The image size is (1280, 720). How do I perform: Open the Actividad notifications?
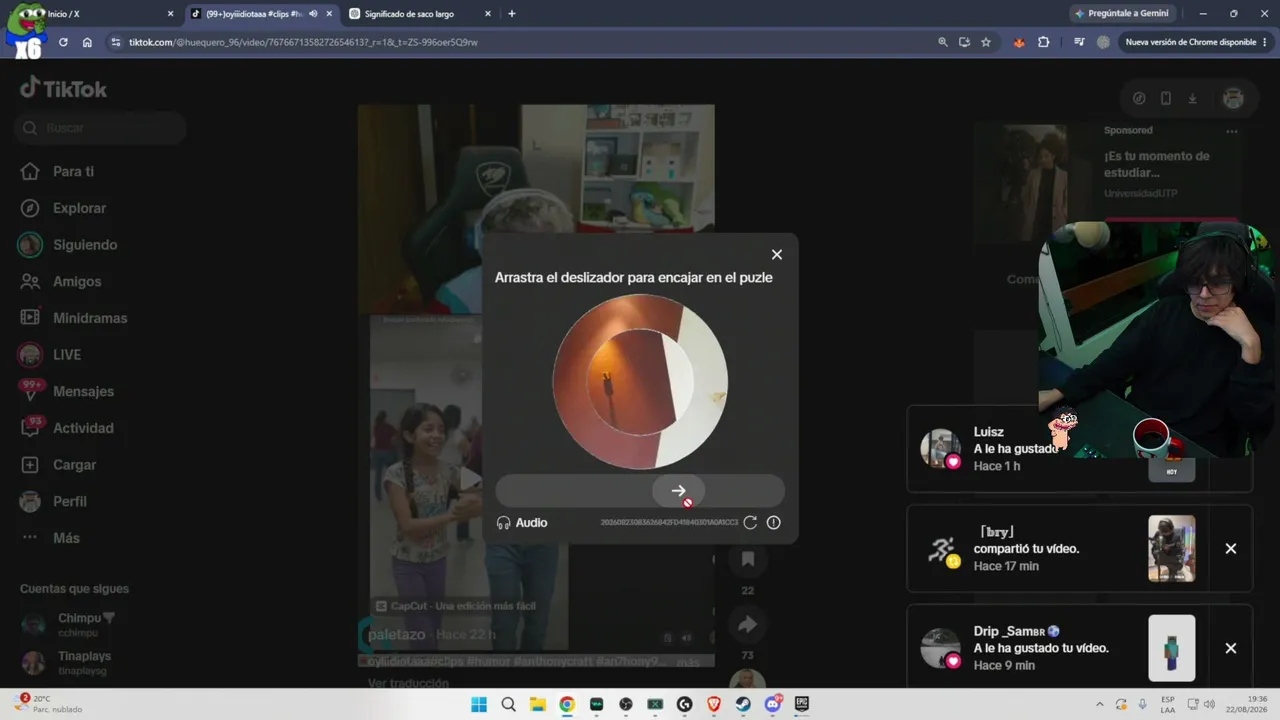coord(67,428)
